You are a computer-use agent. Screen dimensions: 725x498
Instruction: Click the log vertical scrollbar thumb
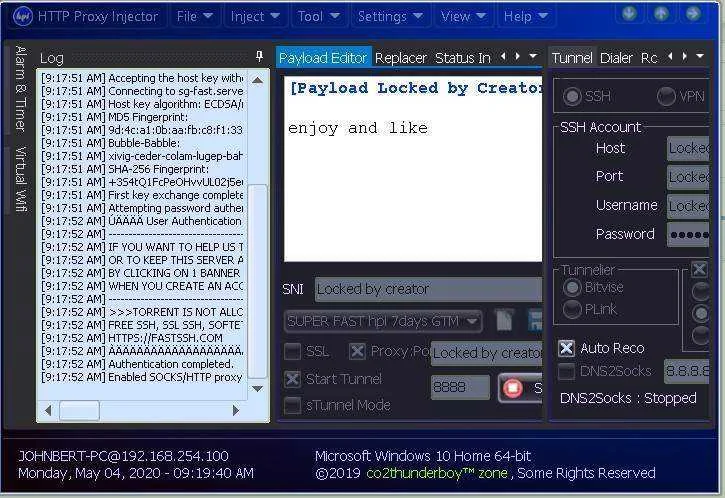(257, 281)
